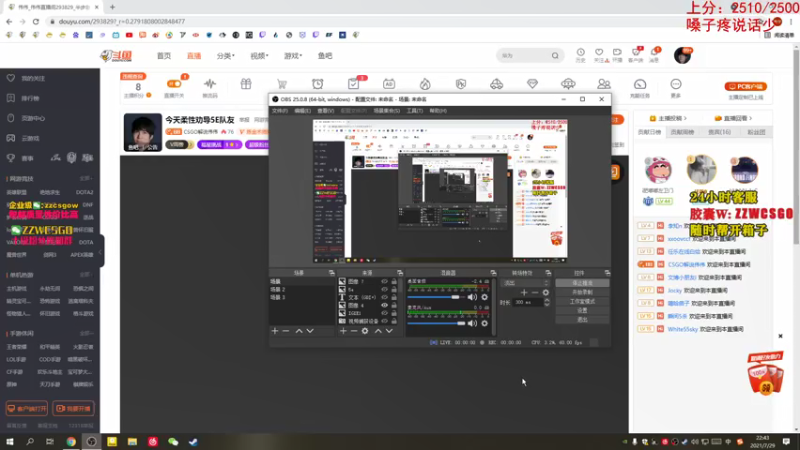Viewport: 800px width, 450px height.
Task: Open the diamond tool icon
Action: (x=532, y=84)
